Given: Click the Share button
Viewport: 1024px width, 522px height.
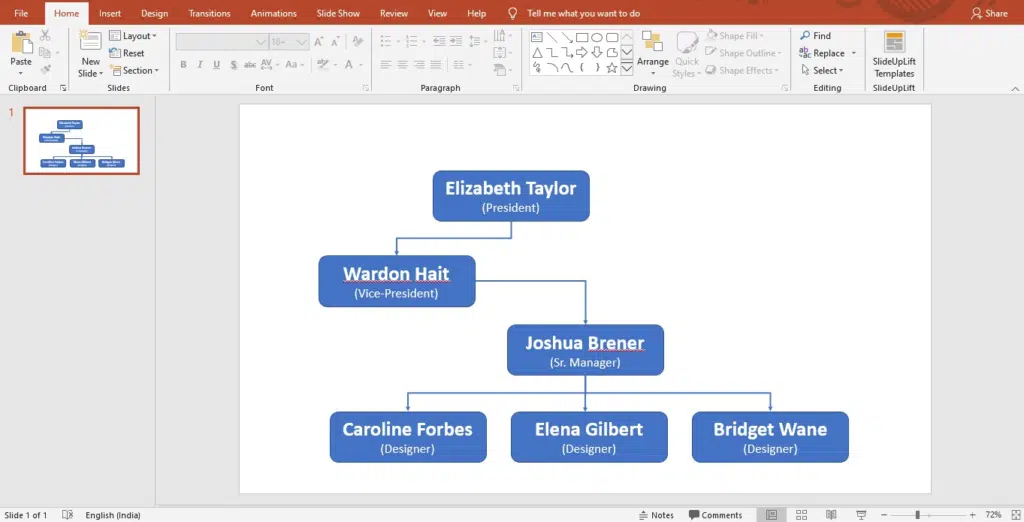Looking at the screenshot, I should tap(989, 13).
